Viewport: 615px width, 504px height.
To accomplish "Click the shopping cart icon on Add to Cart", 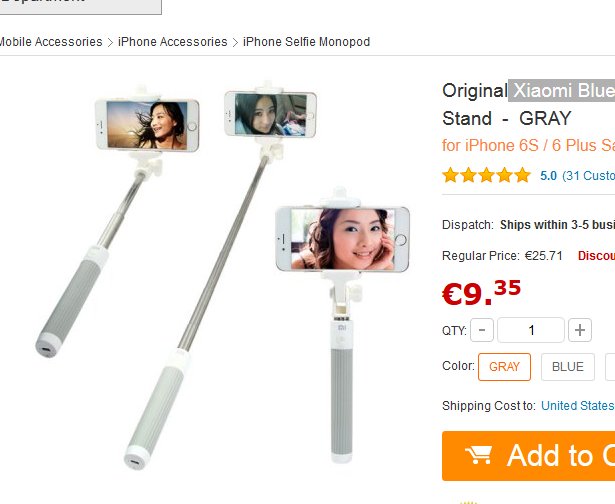I will tap(479, 455).
